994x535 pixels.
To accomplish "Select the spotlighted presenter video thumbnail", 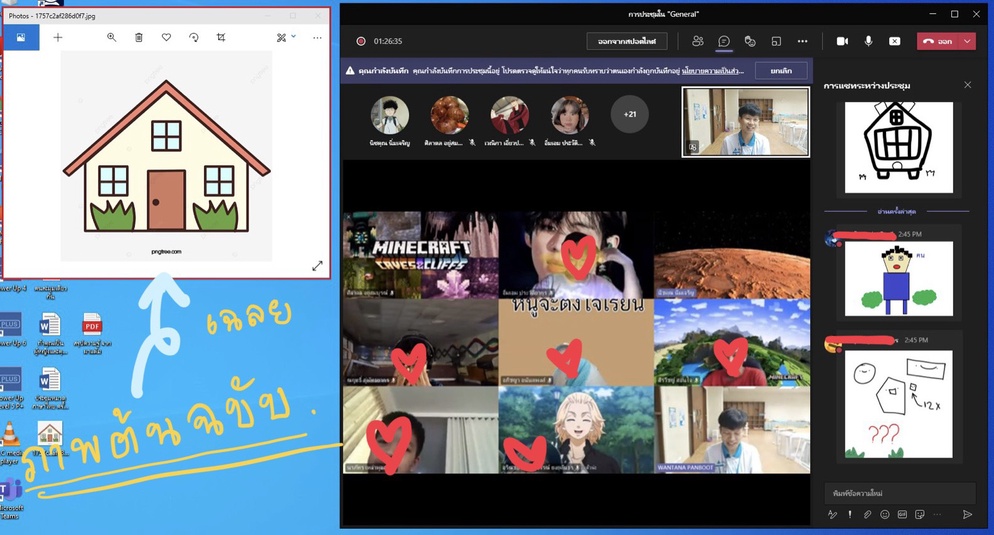I will tap(746, 122).
